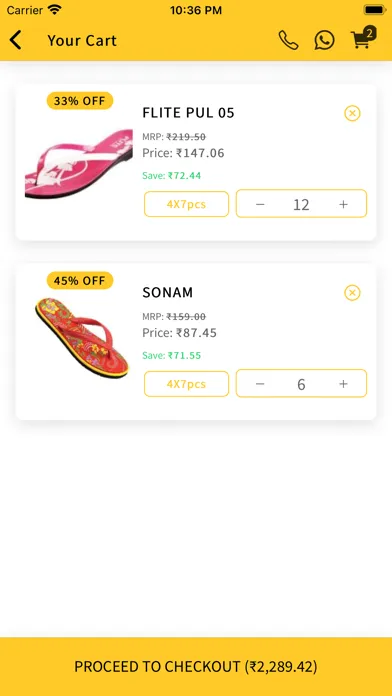This screenshot has width=392, height=696.
Task: Select 4X7pcs size for FLITE PUL 05
Action: (x=186, y=204)
